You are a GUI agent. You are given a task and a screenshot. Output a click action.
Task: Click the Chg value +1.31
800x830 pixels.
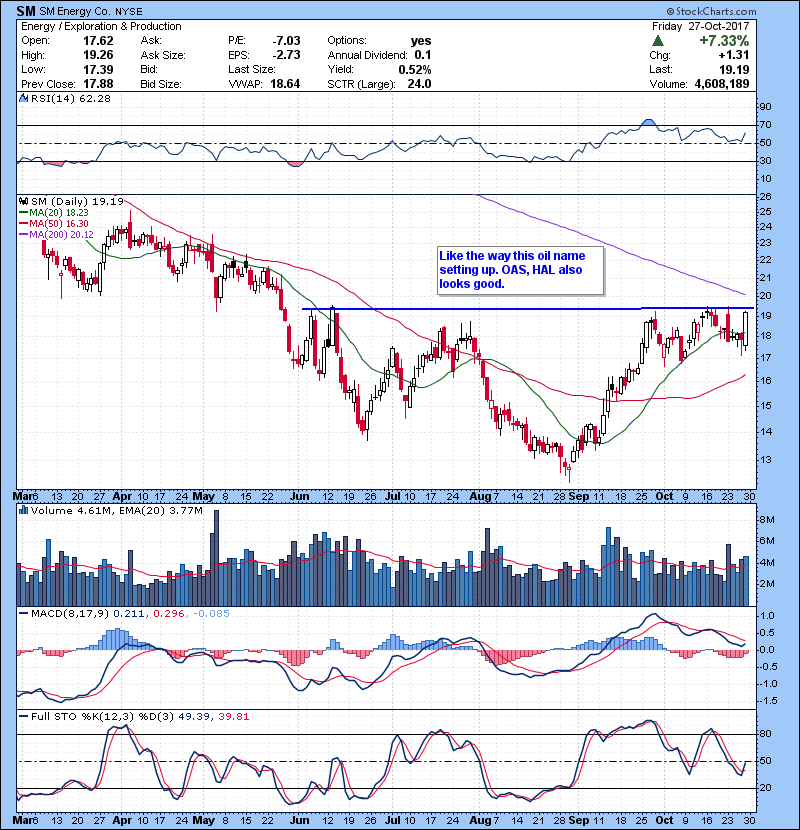click(734, 55)
